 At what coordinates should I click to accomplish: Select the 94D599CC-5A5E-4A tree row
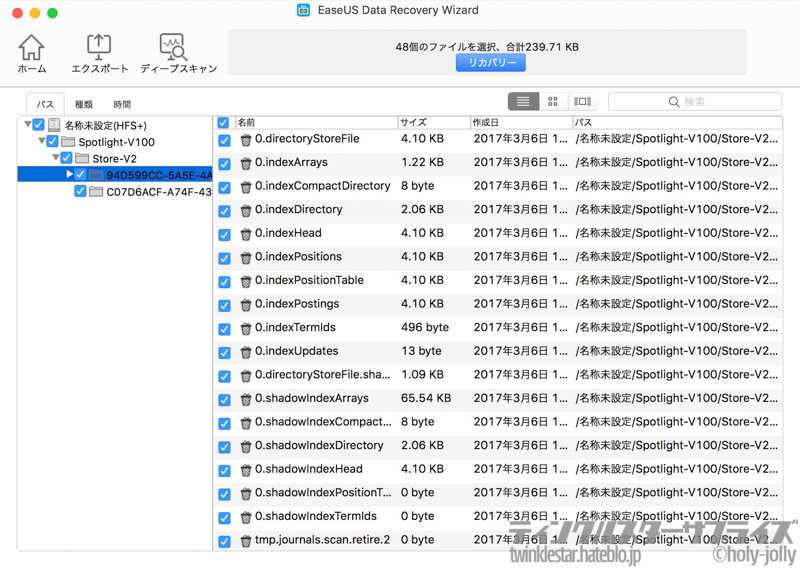pyautogui.click(x=115, y=175)
